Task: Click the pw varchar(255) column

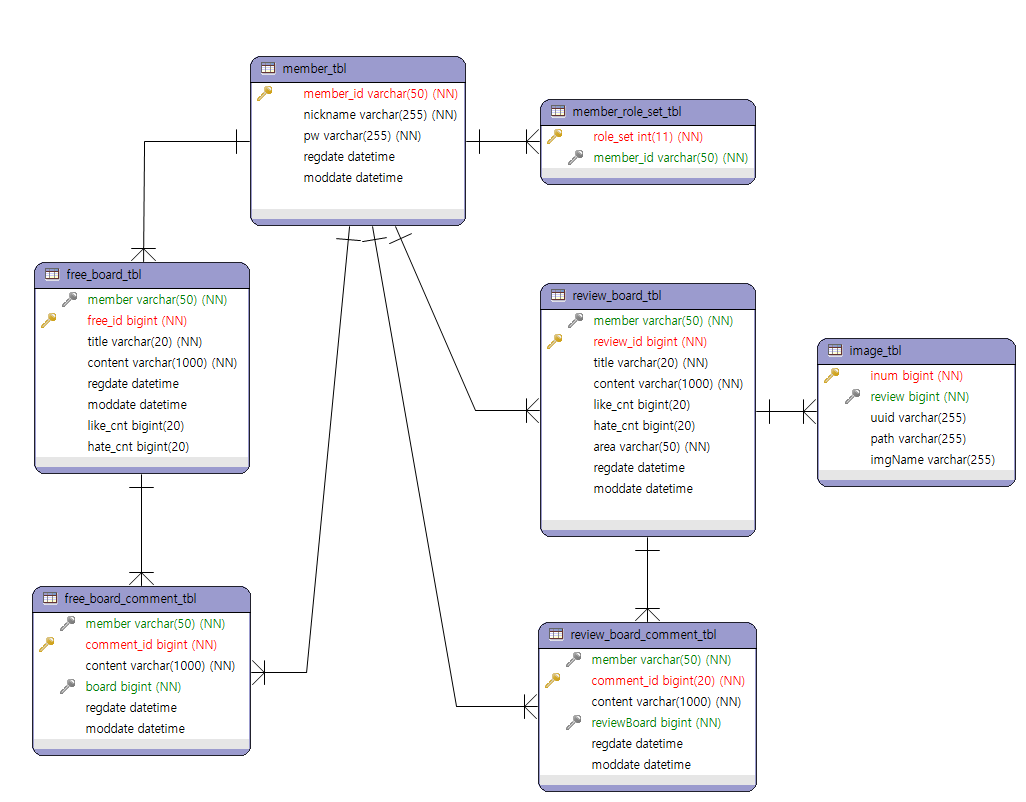Action: 362,135
